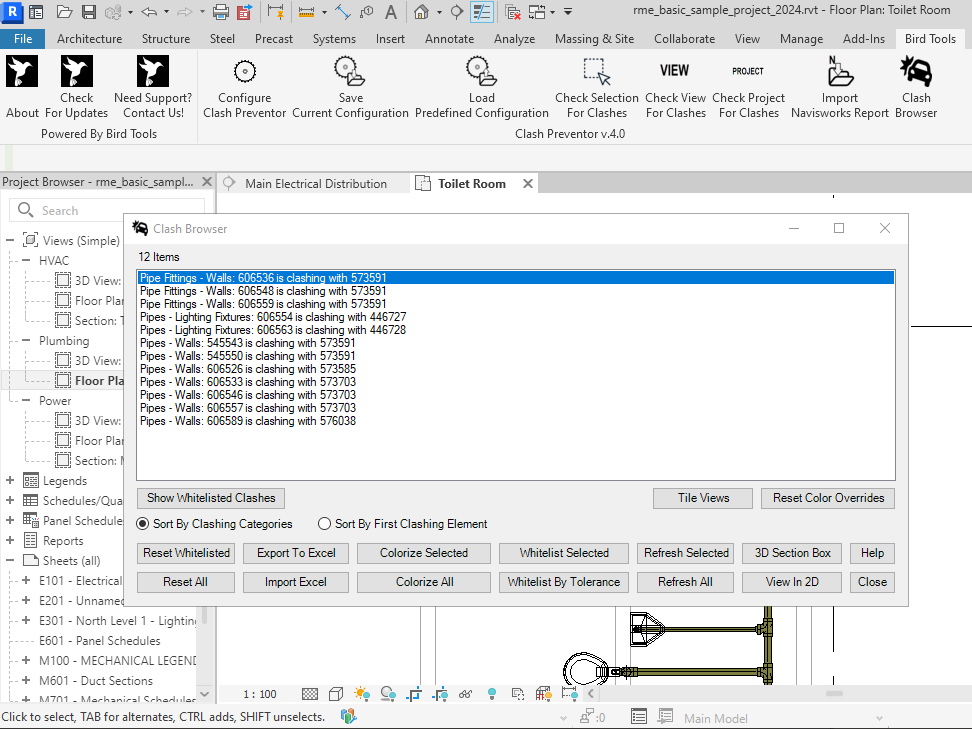Switch to Main Electrical Distribution view tab

[315, 184]
